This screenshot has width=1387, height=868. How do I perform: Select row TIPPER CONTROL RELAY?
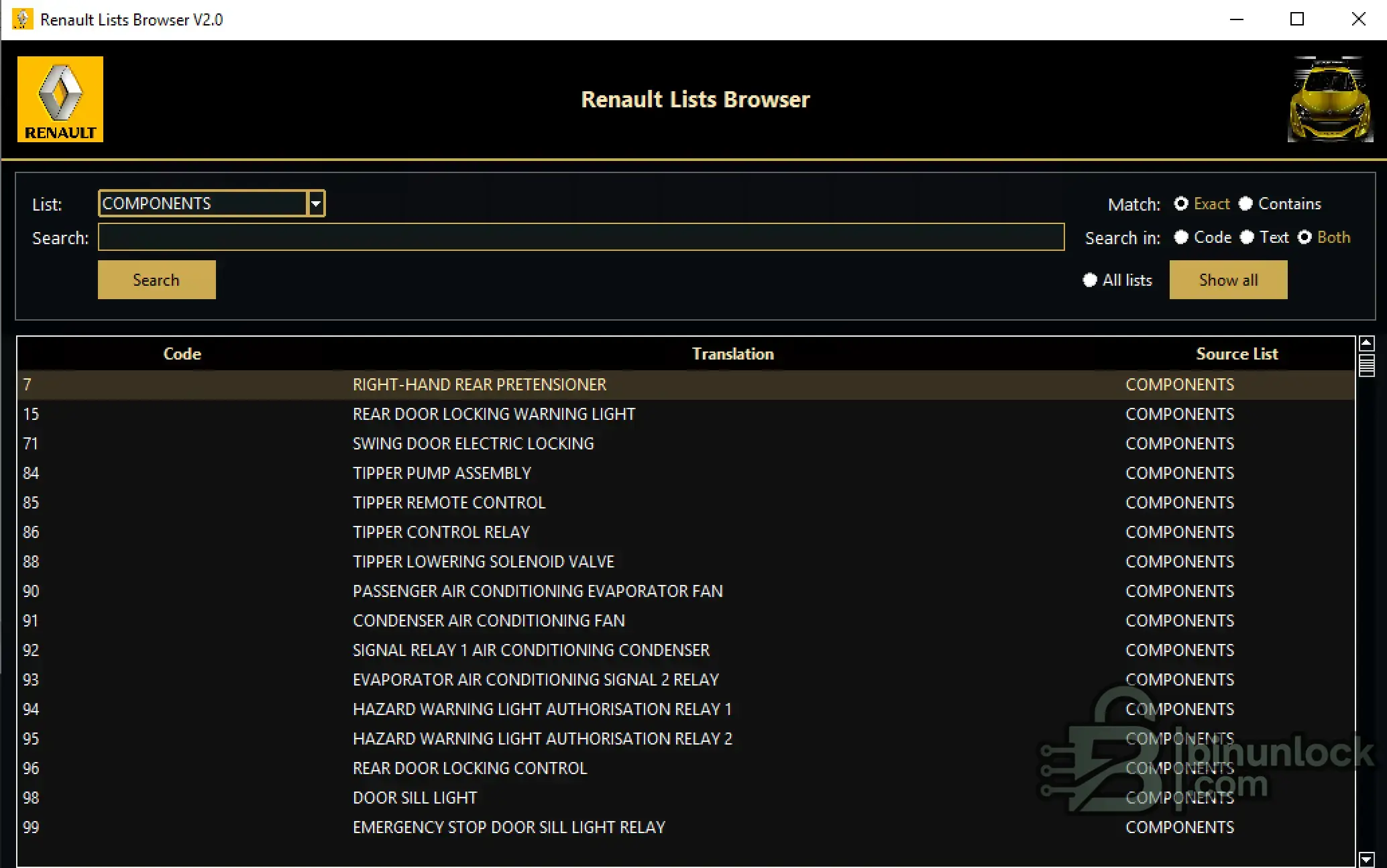click(x=685, y=532)
